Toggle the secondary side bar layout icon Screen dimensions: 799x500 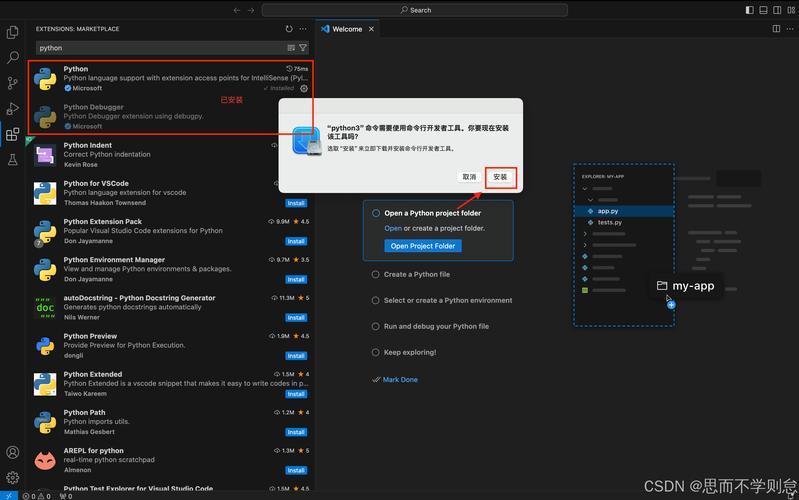(777, 10)
